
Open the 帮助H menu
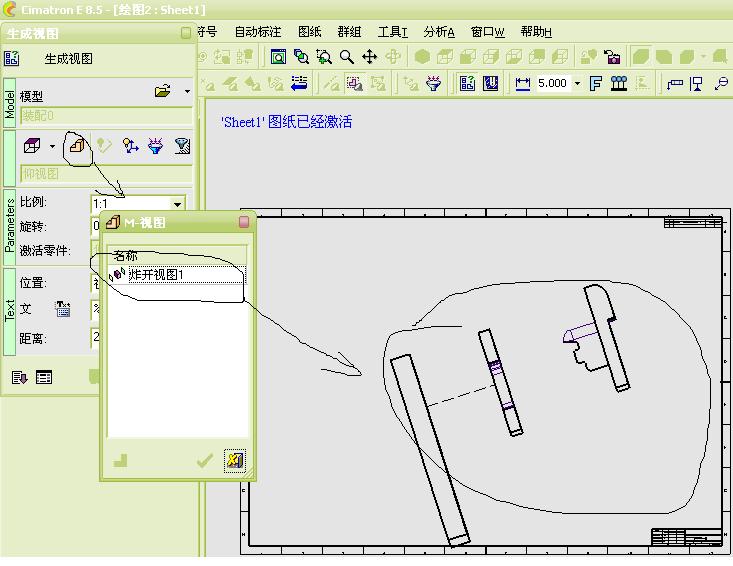click(x=536, y=32)
